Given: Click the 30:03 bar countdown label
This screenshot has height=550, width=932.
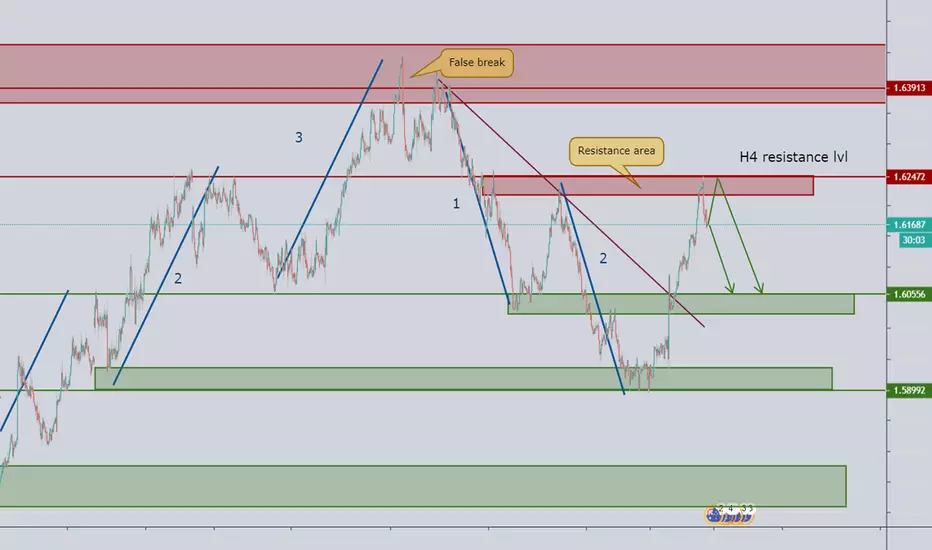Looking at the screenshot, I should (x=915, y=240).
